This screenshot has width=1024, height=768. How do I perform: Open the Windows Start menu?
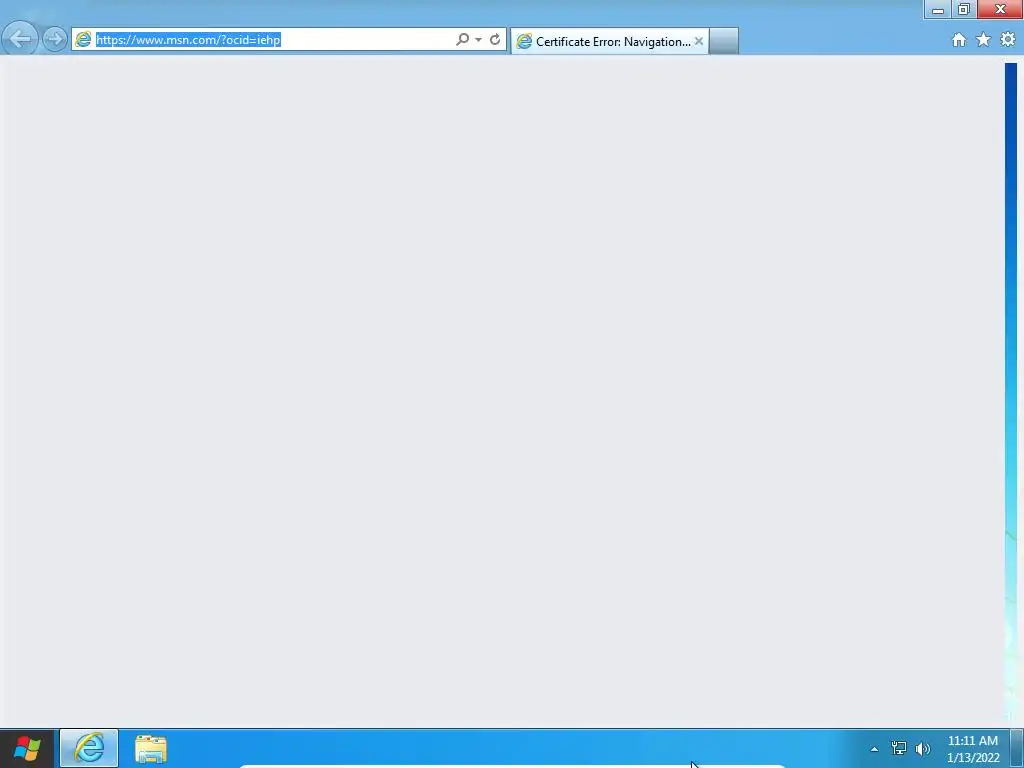(27, 748)
